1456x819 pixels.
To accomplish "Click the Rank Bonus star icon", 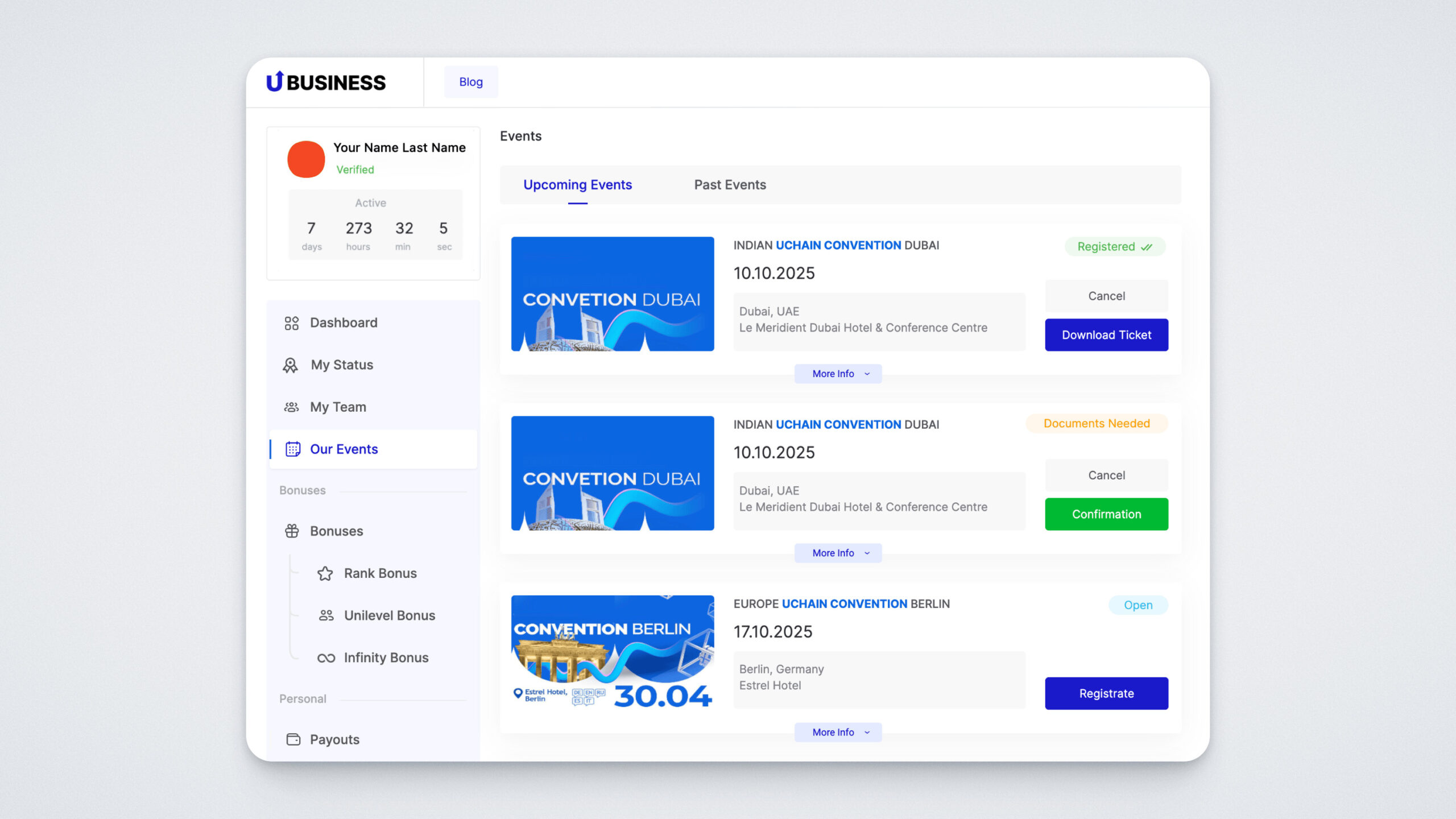I will pyautogui.click(x=325, y=573).
